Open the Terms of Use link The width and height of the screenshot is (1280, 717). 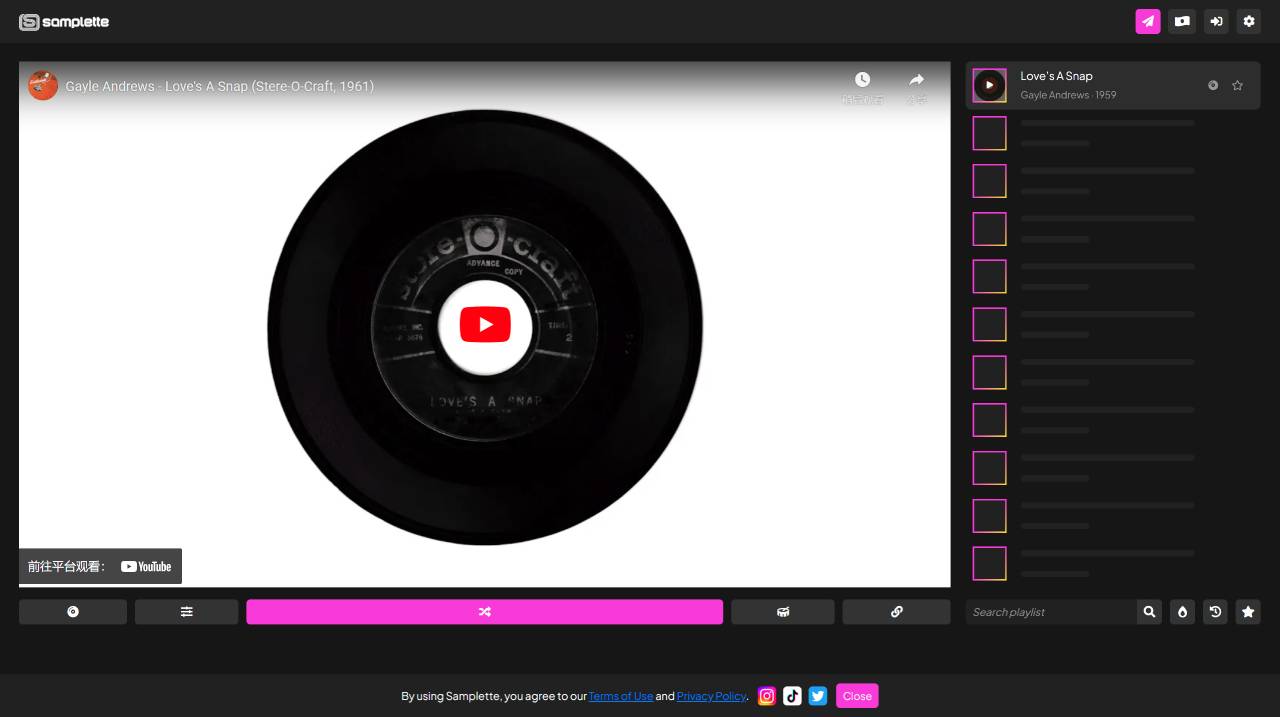coord(620,696)
